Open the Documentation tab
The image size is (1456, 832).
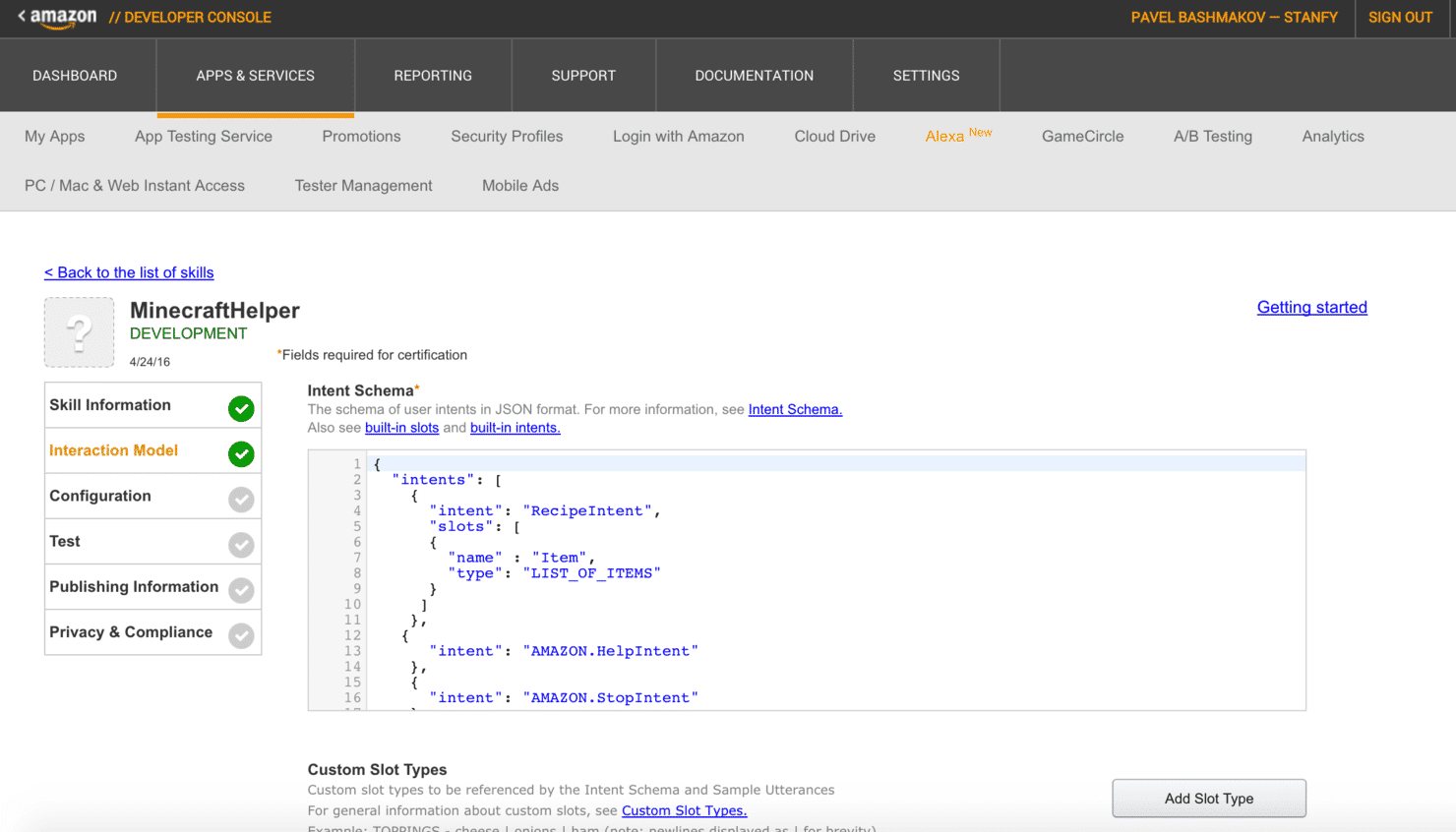[x=755, y=76]
